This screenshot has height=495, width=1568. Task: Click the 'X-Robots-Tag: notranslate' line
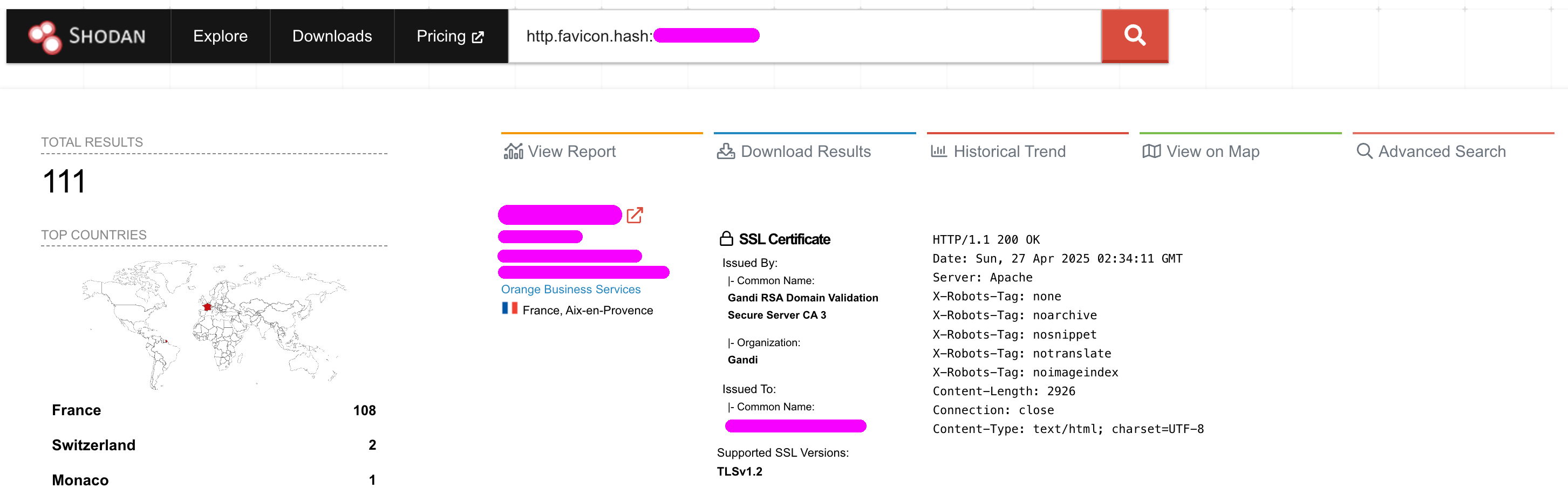tap(1021, 353)
